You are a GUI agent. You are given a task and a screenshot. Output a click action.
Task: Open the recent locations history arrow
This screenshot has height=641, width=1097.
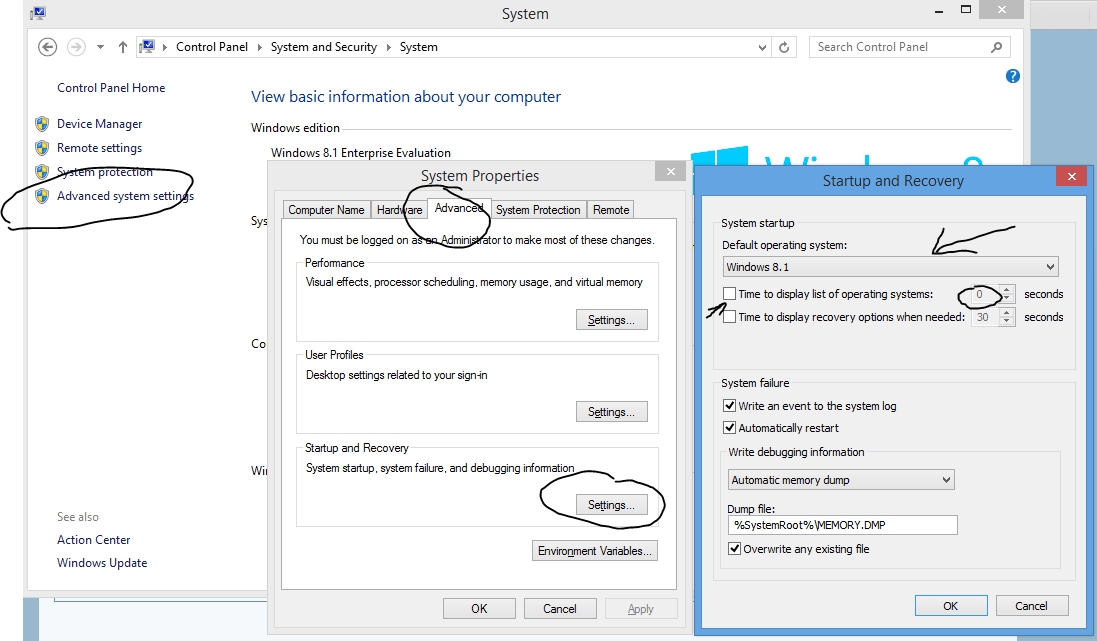tap(101, 47)
